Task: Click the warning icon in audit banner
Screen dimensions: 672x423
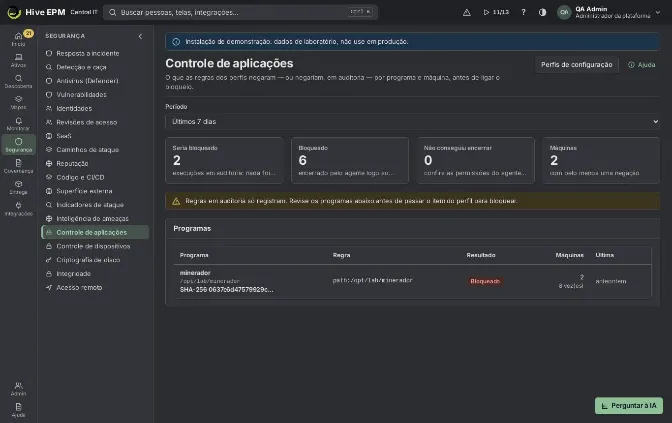Action: click(176, 201)
